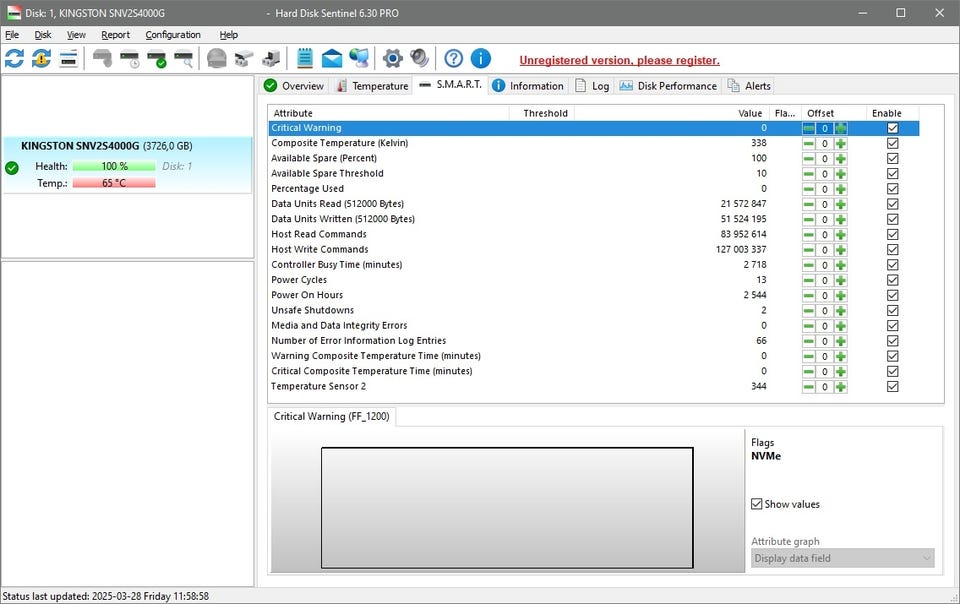The width and height of the screenshot is (960, 604).
Task: Click the disk icon with magnifying glass
Action: click(x=184, y=59)
